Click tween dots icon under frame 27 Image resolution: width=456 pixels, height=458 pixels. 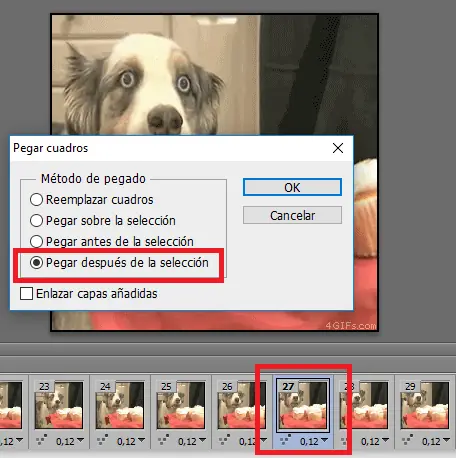(286, 440)
